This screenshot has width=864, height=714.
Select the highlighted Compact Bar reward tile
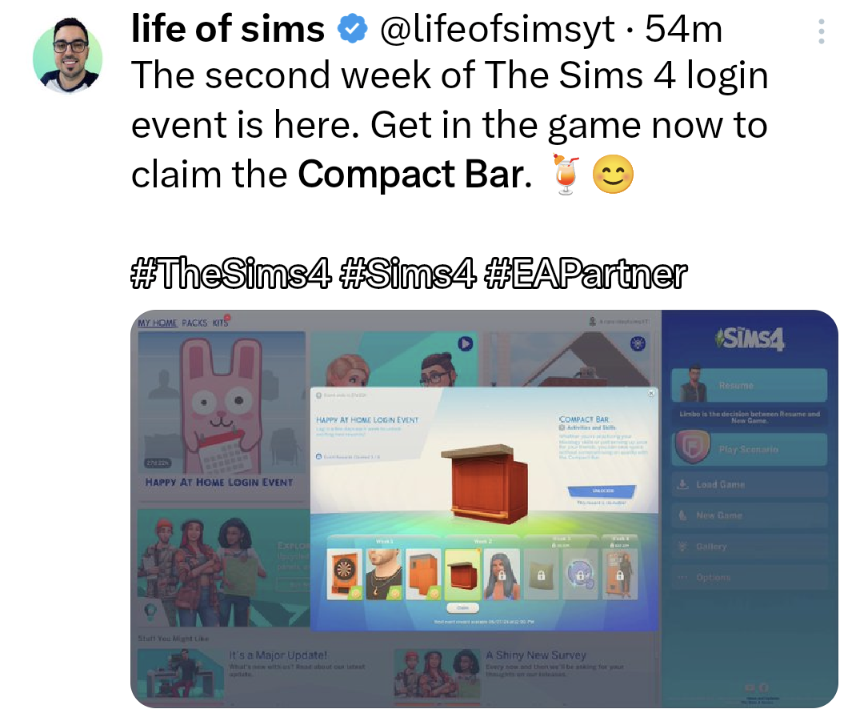coord(463,574)
